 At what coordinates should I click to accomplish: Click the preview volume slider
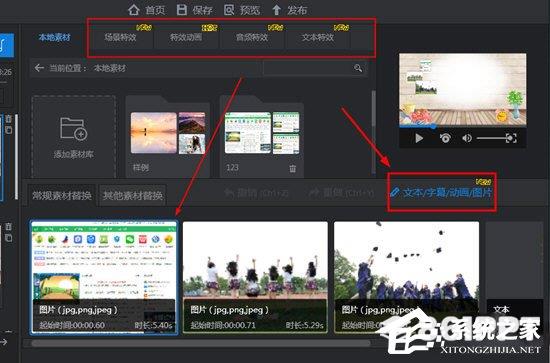tap(491, 138)
